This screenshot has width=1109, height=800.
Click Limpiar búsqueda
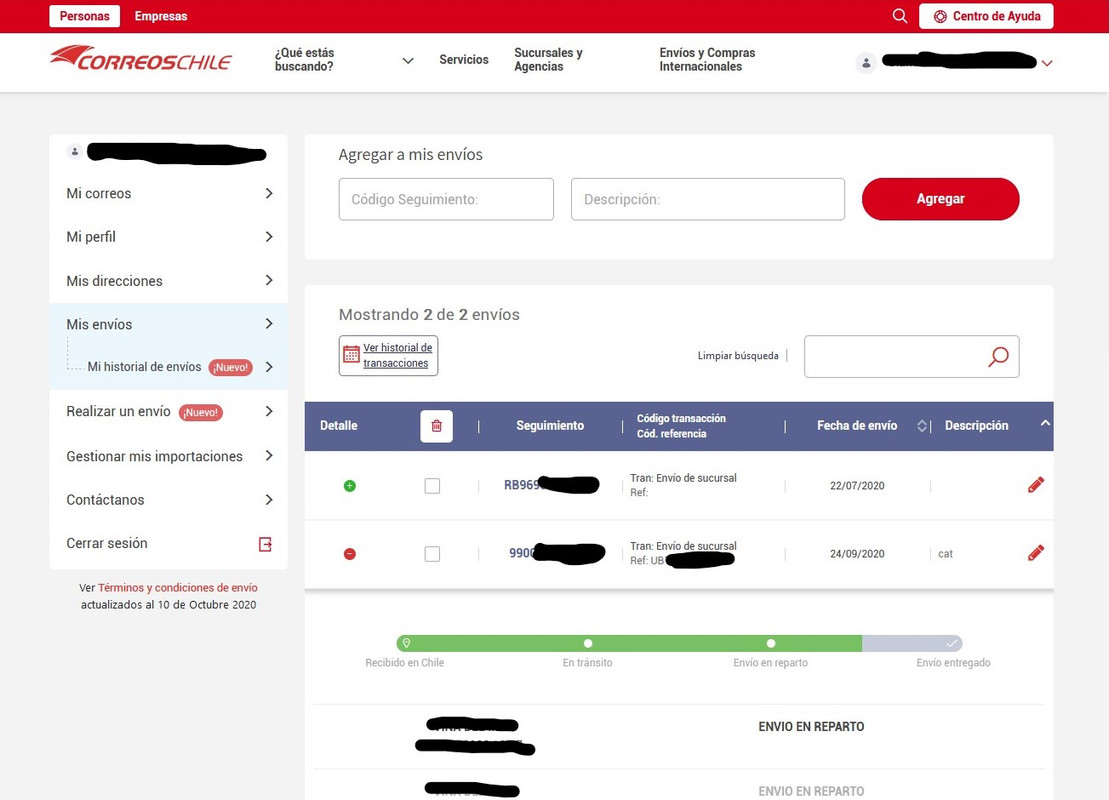(x=738, y=356)
